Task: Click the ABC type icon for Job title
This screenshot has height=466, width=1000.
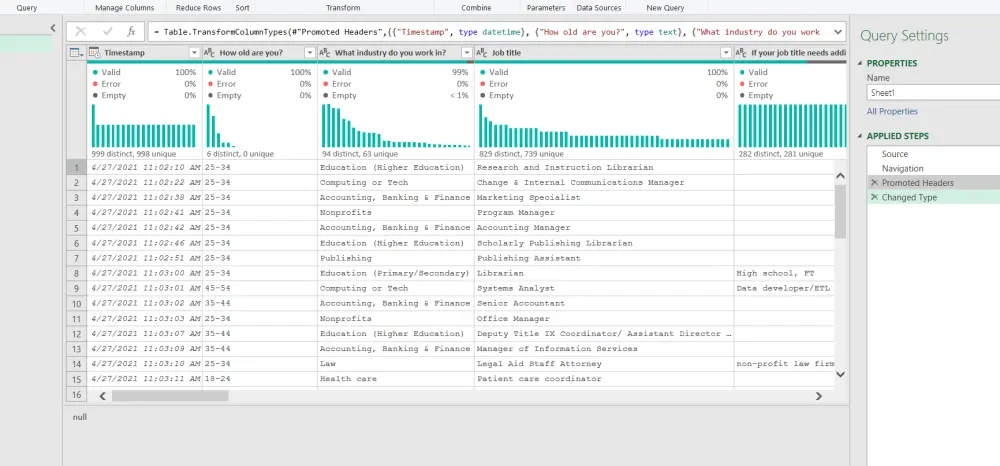Action: coord(482,52)
